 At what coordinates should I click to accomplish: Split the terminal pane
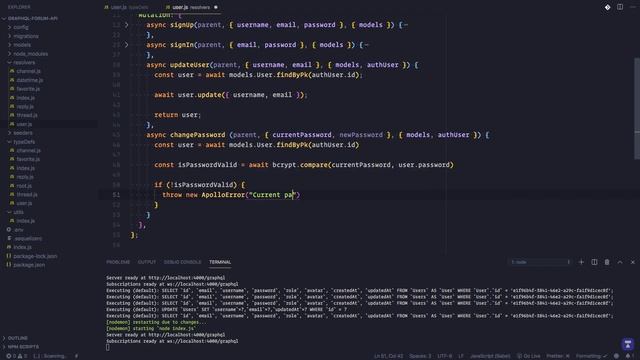[594, 262]
